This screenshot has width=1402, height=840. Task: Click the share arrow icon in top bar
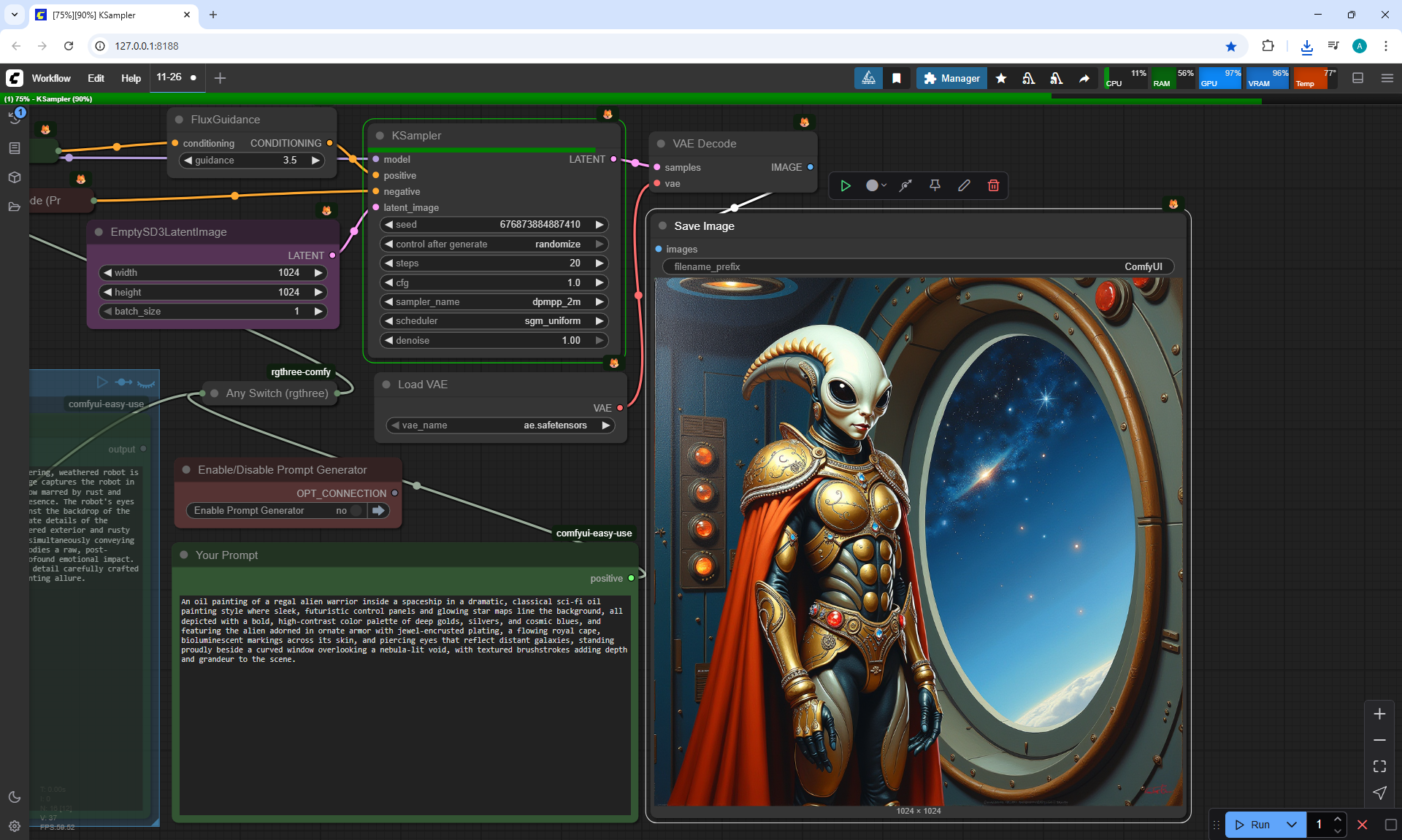click(x=1084, y=78)
